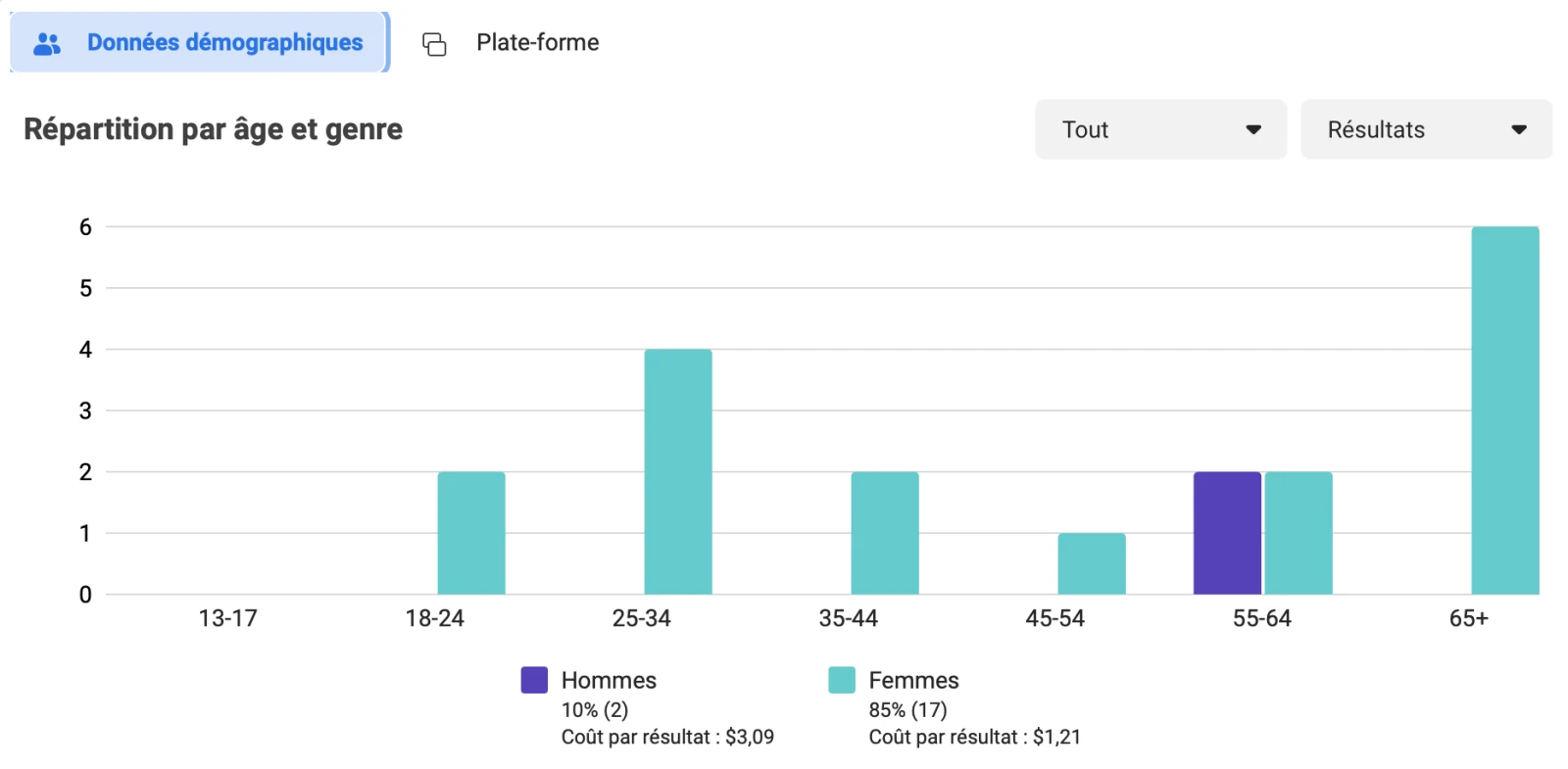This screenshot has height=769, width=1568.
Task: Click the Femmes bar for 35-44
Action: coord(885,533)
